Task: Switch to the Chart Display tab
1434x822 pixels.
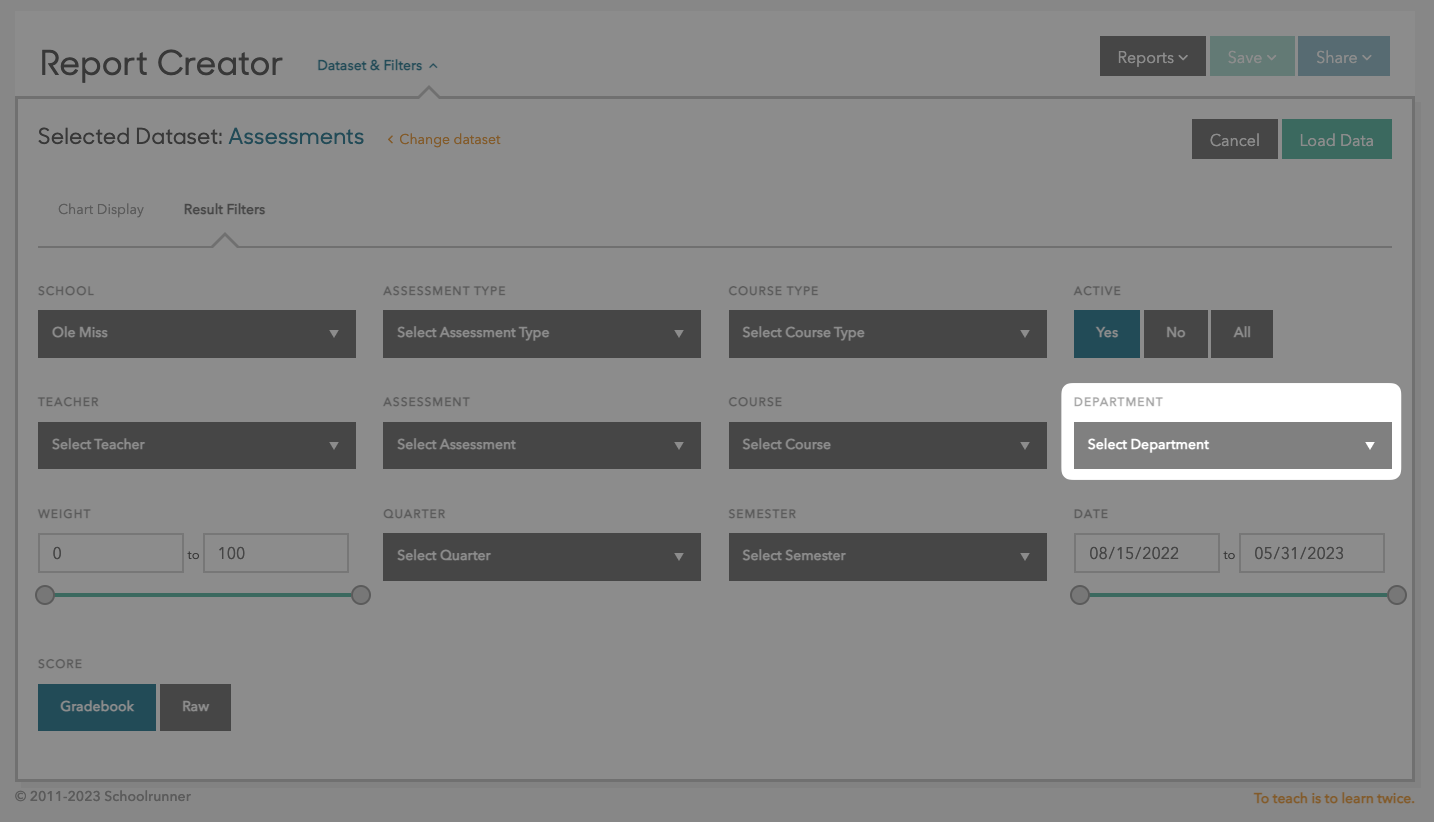Action: [x=101, y=210]
